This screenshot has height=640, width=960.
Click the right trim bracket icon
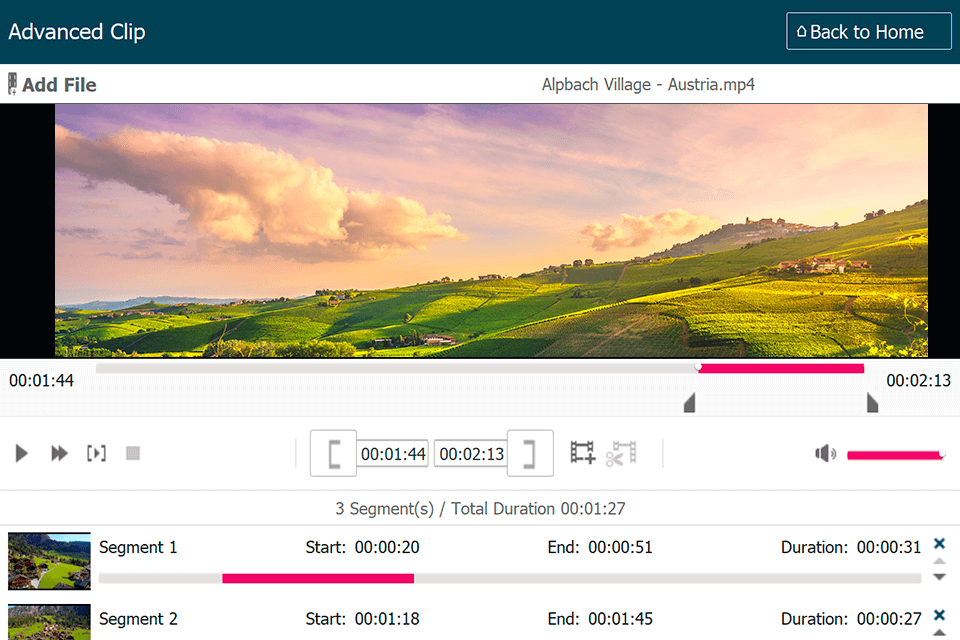tap(530, 453)
